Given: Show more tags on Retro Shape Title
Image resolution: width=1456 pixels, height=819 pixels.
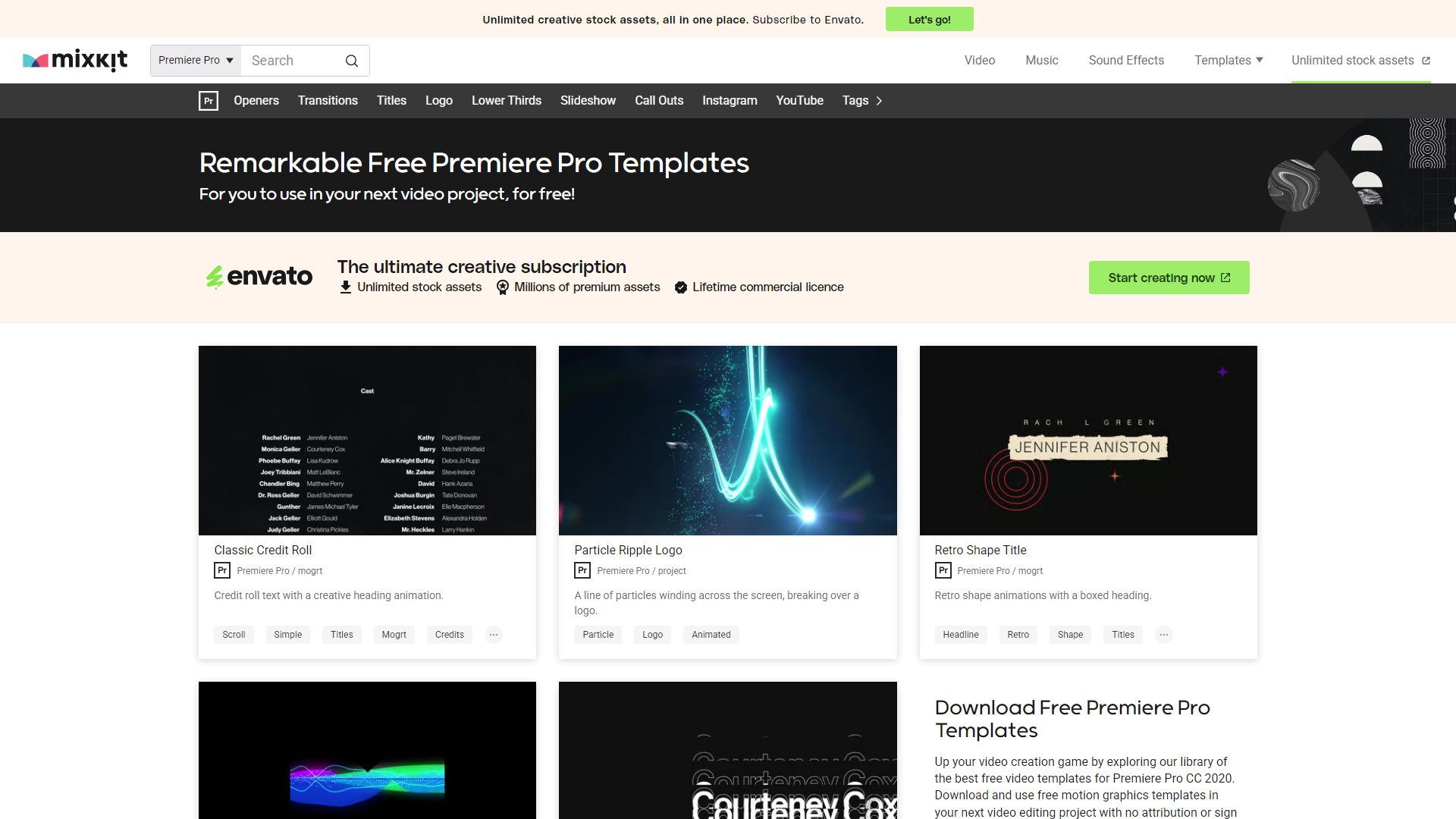Looking at the screenshot, I should click(1163, 635).
